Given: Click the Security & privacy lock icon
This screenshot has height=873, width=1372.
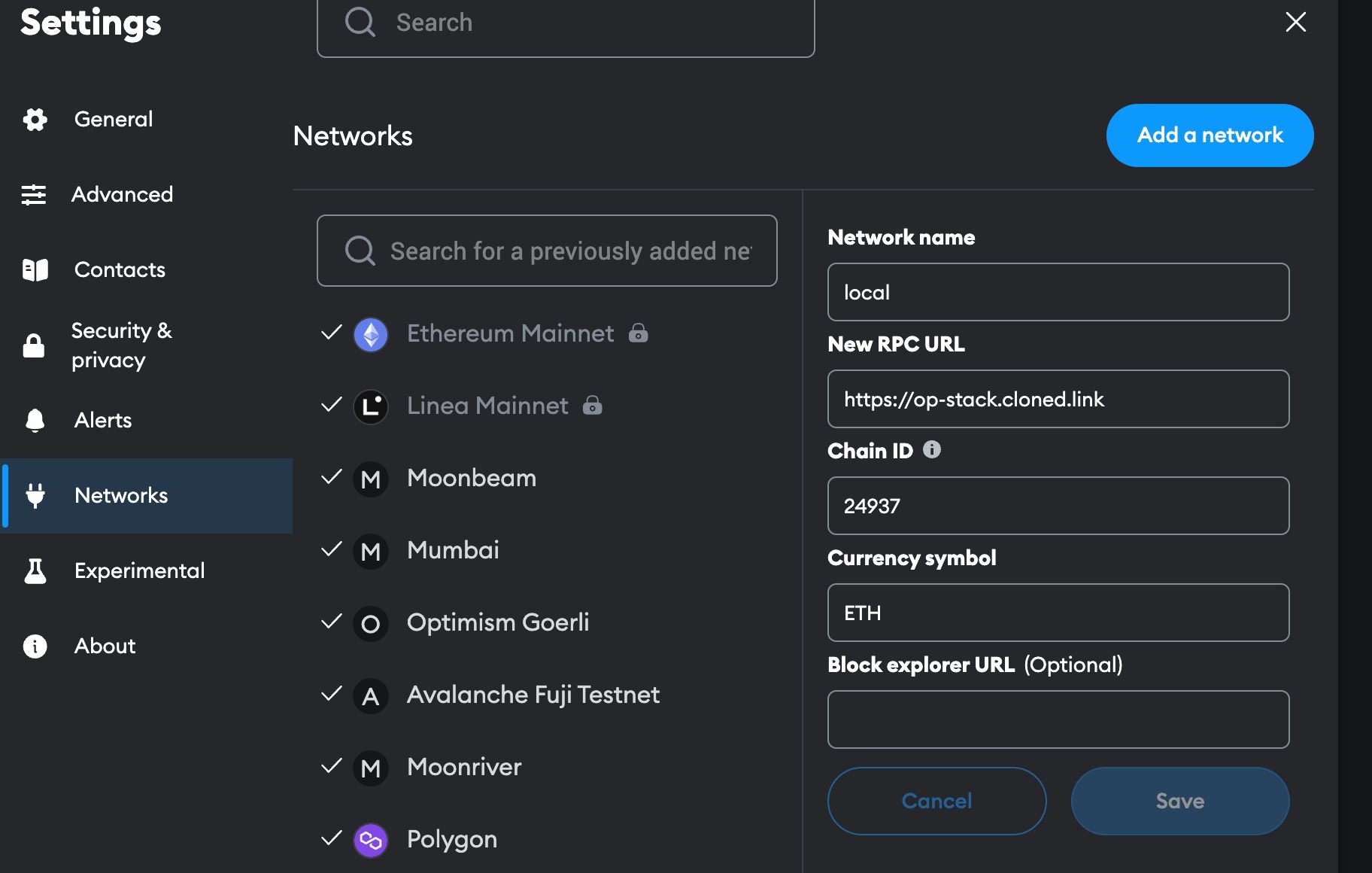Looking at the screenshot, I should [34, 345].
